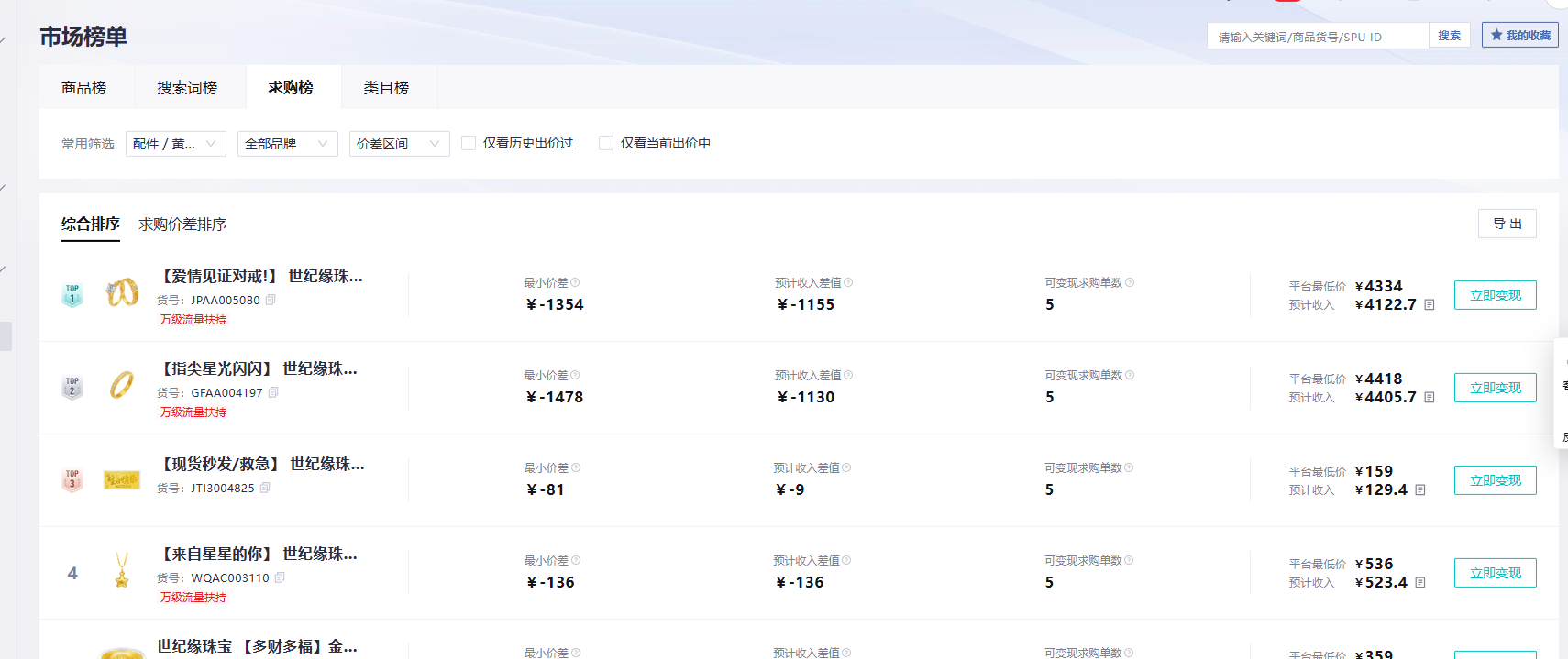This screenshot has height=659, width=1568.
Task: Open income detail icon next to ¥4122.7
Action: pyautogui.click(x=1429, y=305)
